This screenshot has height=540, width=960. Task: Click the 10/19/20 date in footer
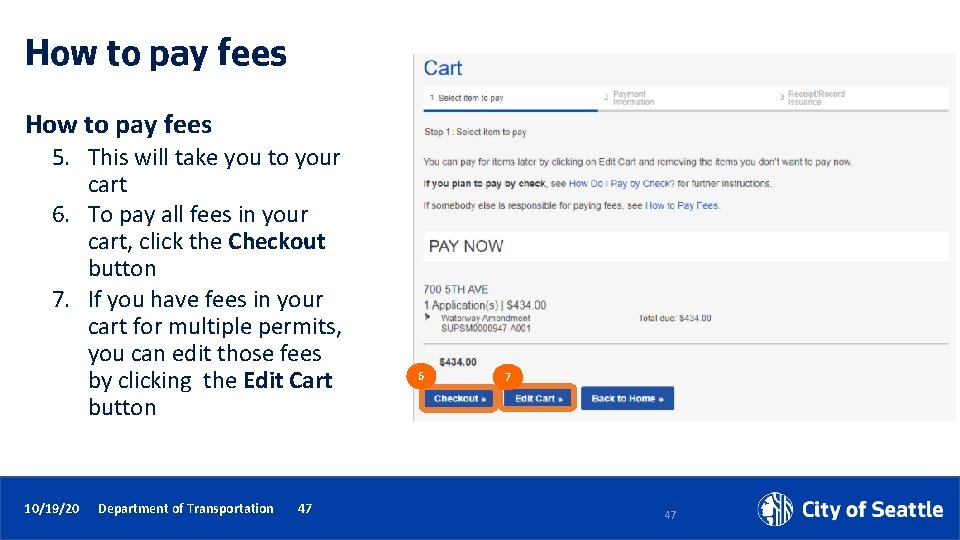pos(52,509)
